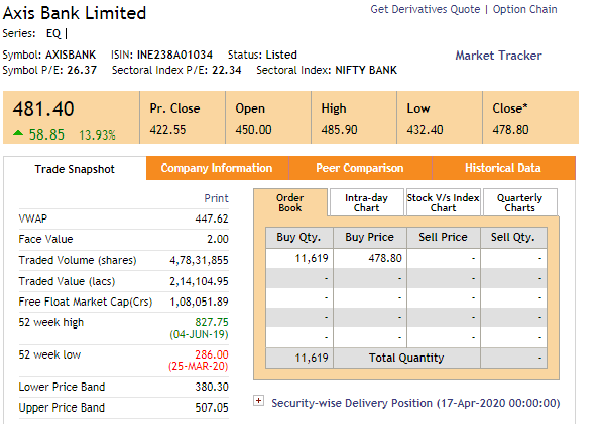Open the Peer Comparison tab
604x425 pixels.
(x=360, y=168)
